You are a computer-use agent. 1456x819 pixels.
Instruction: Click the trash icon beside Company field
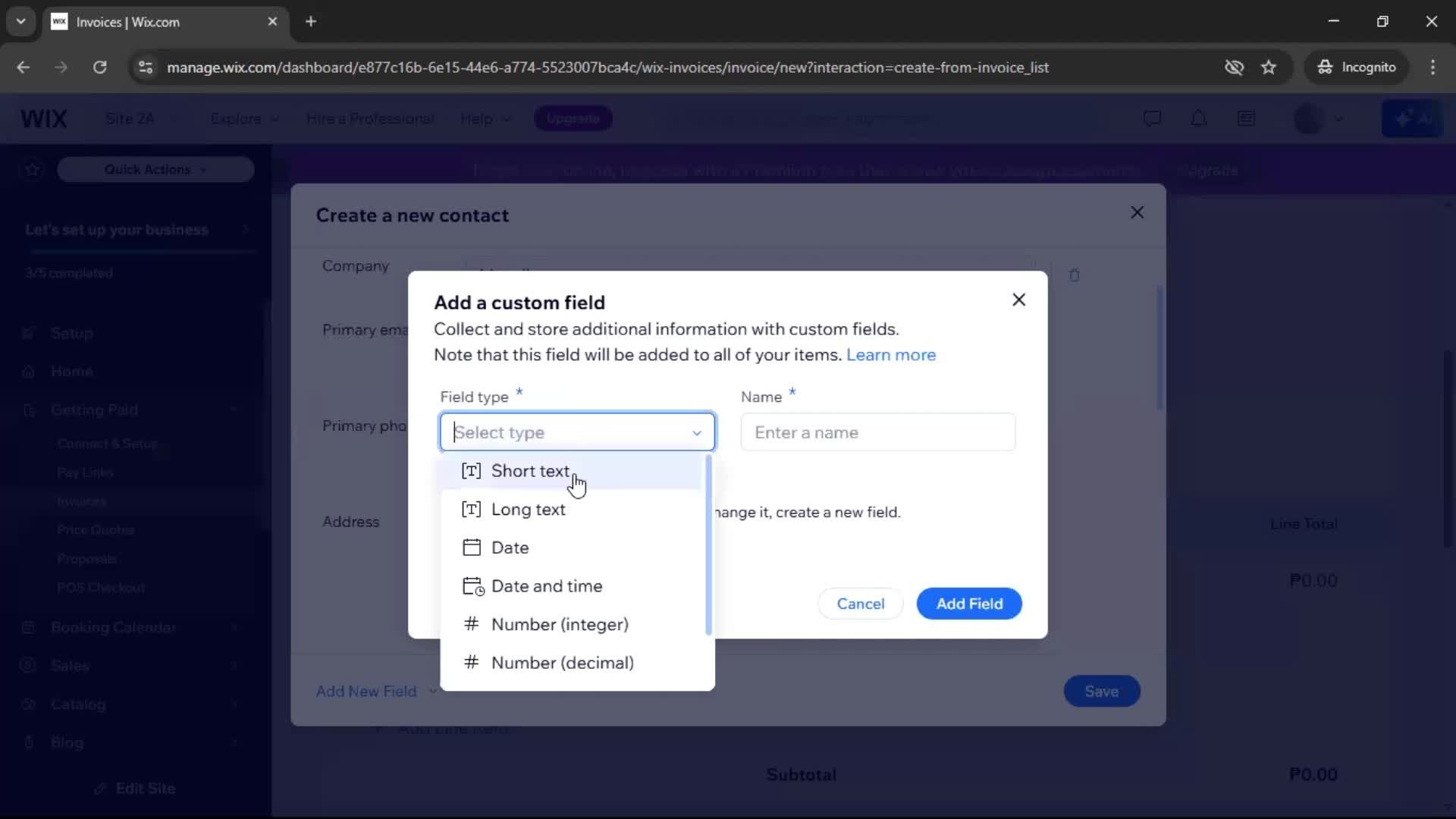point(1074,275)
